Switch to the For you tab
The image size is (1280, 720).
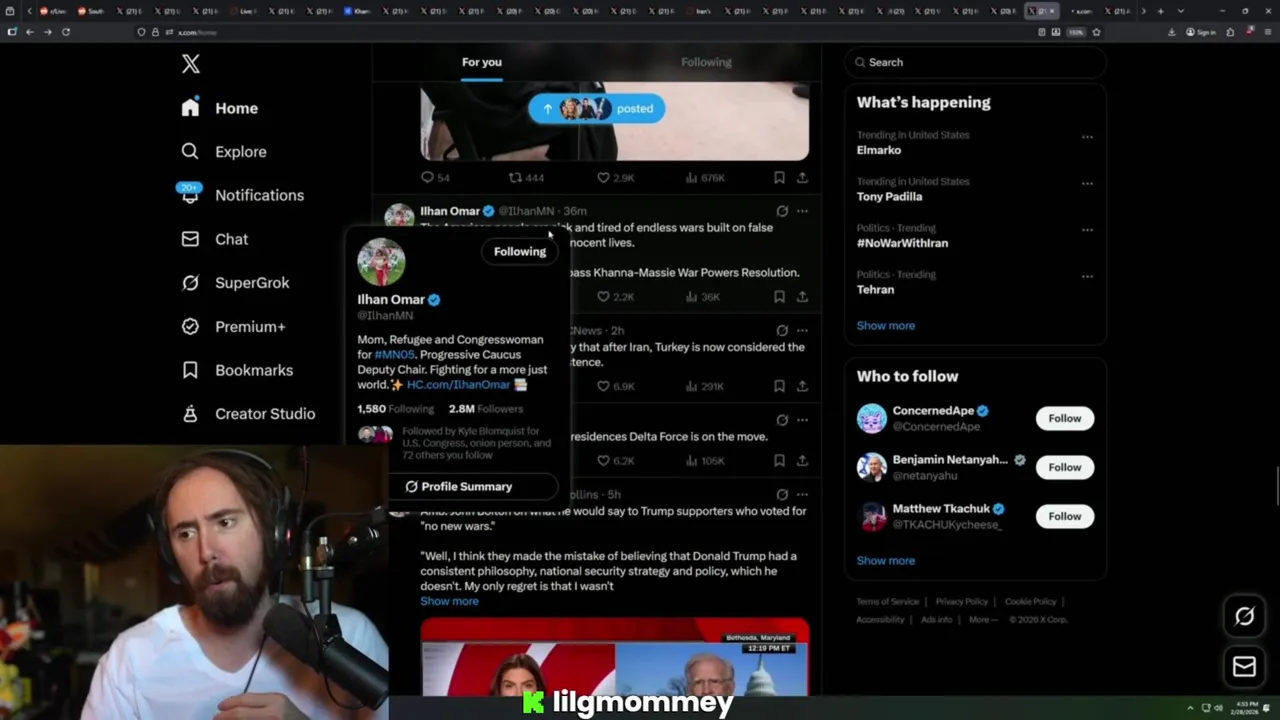click(482, 62)
